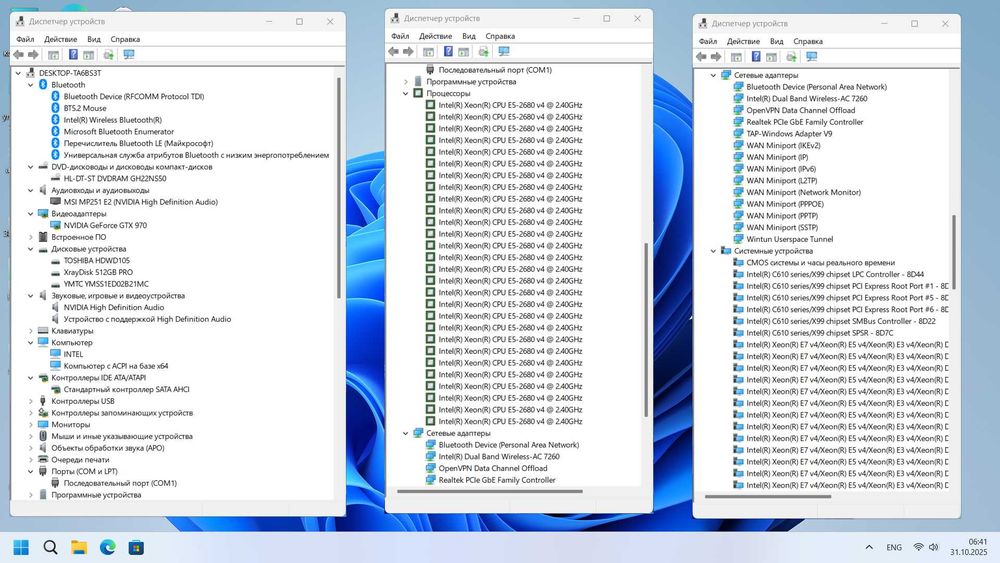Click network Wi-Fi icon in system tray
Screen dimensions: 1000x563
click(x=918, y=547)
